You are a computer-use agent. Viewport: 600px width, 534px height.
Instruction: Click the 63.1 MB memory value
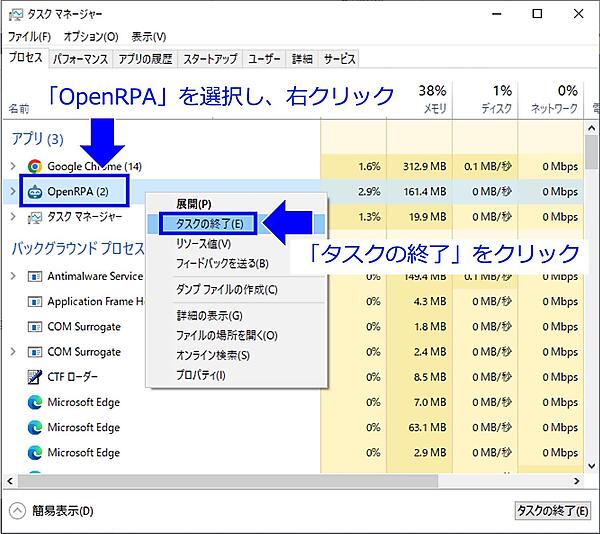(427, 427)
